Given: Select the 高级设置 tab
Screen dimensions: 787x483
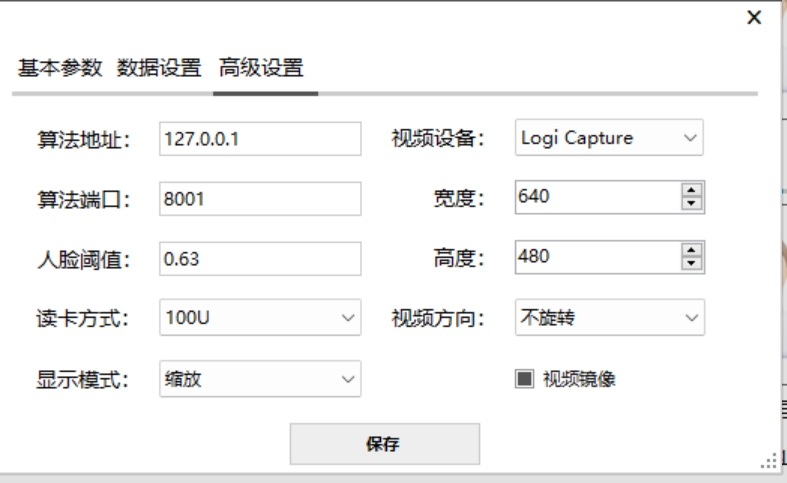Looking at the screenshot, I should (x=261, y=69).
